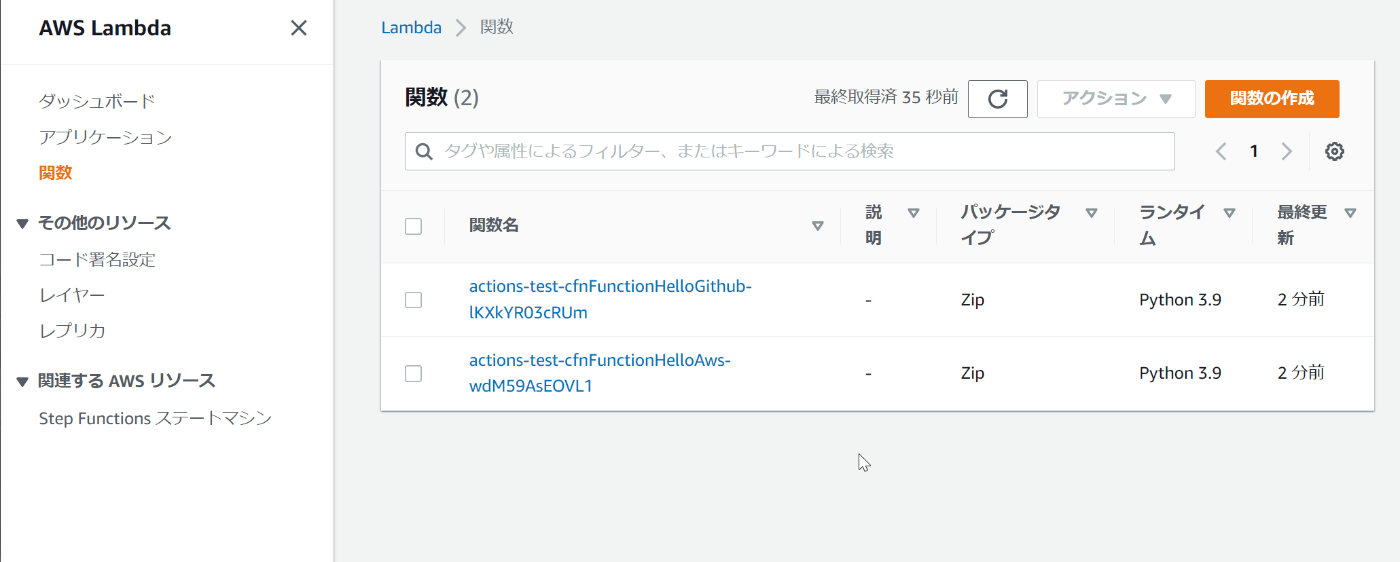Go to next page of functions

pos(1287,151)
